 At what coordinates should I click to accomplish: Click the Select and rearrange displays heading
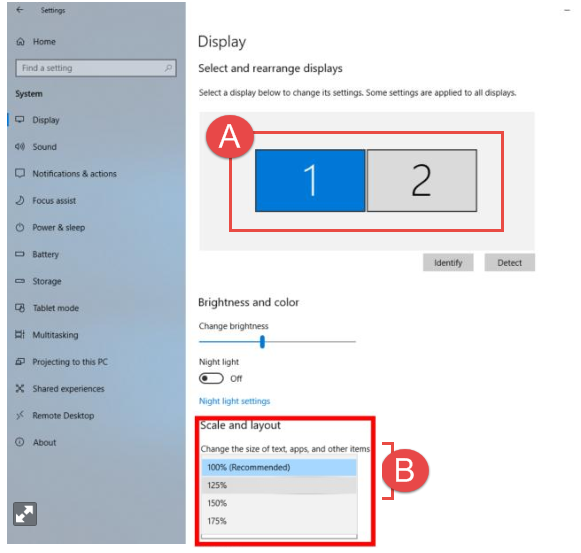[270, 69]
